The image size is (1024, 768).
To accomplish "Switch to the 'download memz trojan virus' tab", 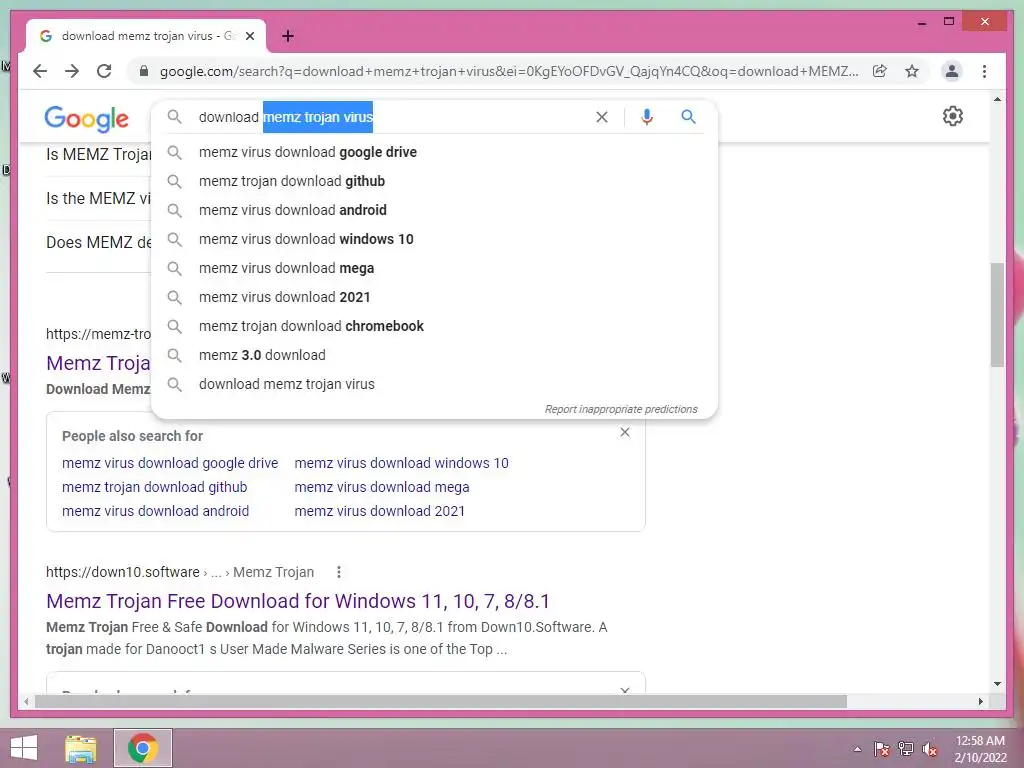I will 146,36.
